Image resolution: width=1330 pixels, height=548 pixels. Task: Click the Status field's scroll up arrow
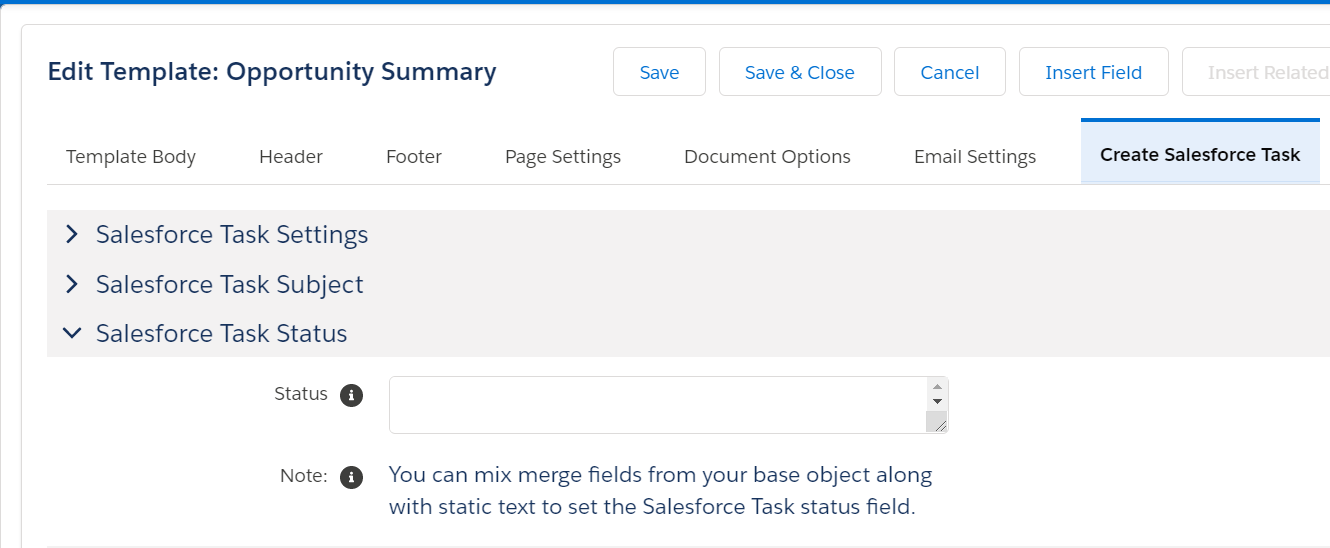click(937, 387)
